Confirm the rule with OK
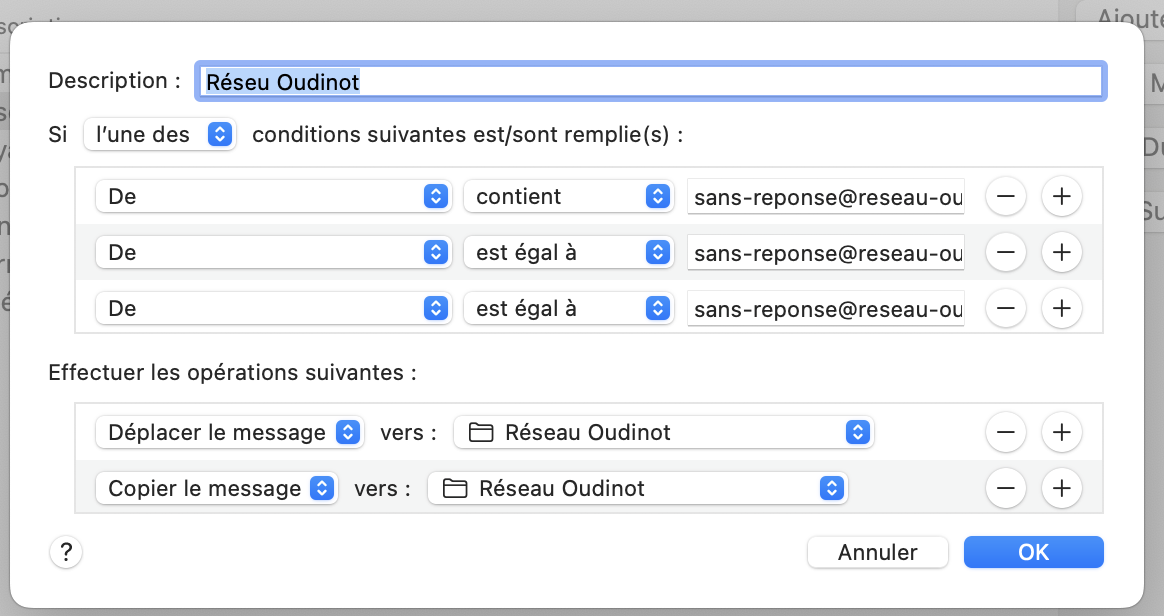The image size is (1164, 616). pyautogui.click(x=1033, y=552)
